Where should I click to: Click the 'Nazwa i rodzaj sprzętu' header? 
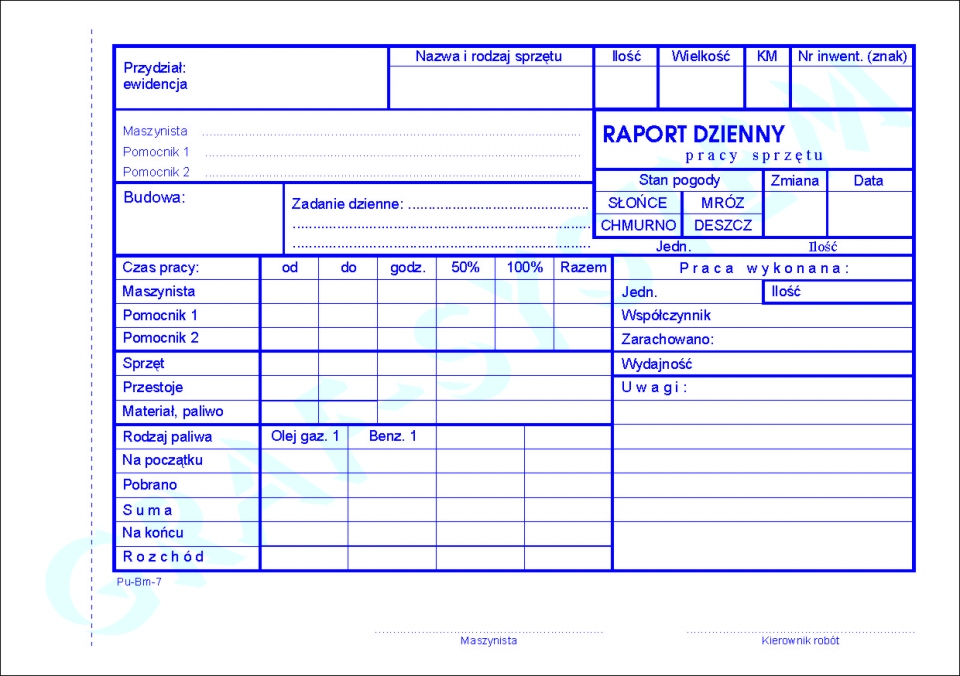488,56
